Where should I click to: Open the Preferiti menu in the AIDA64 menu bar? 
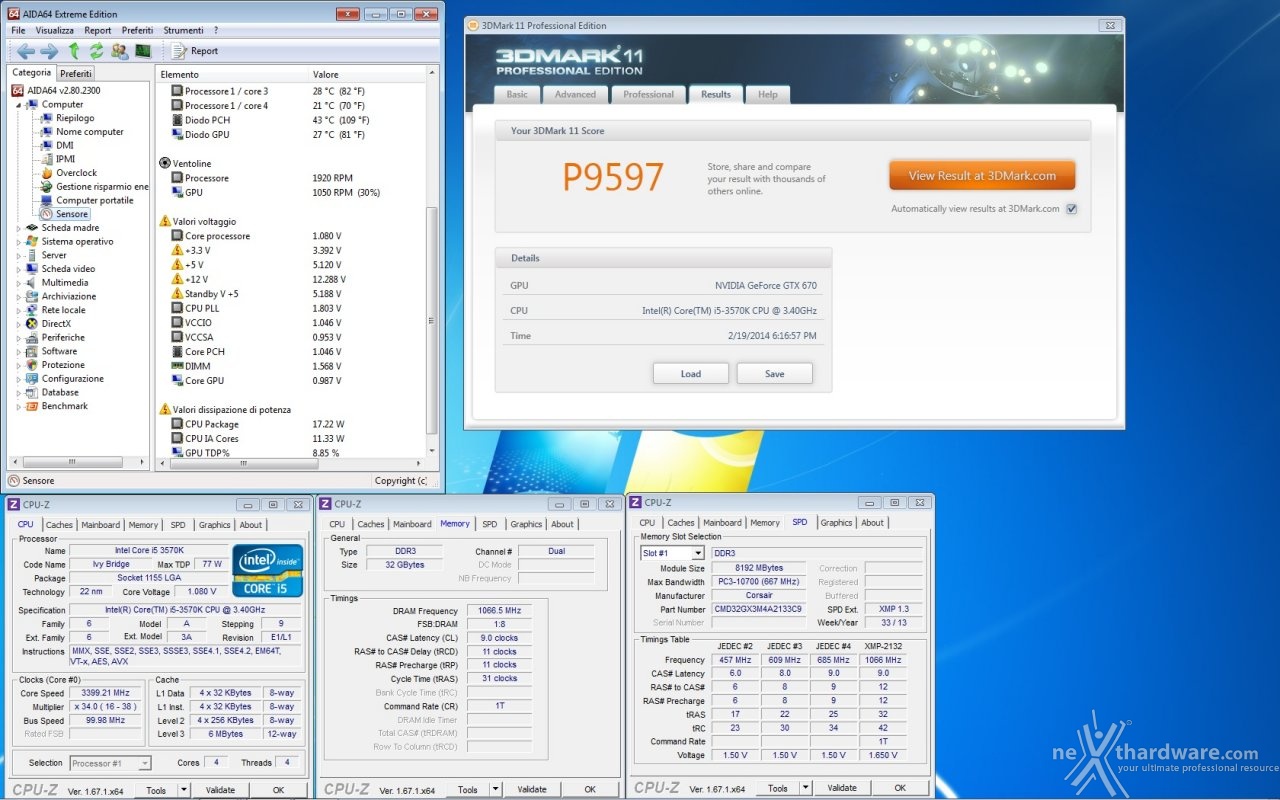coord(138,31)
